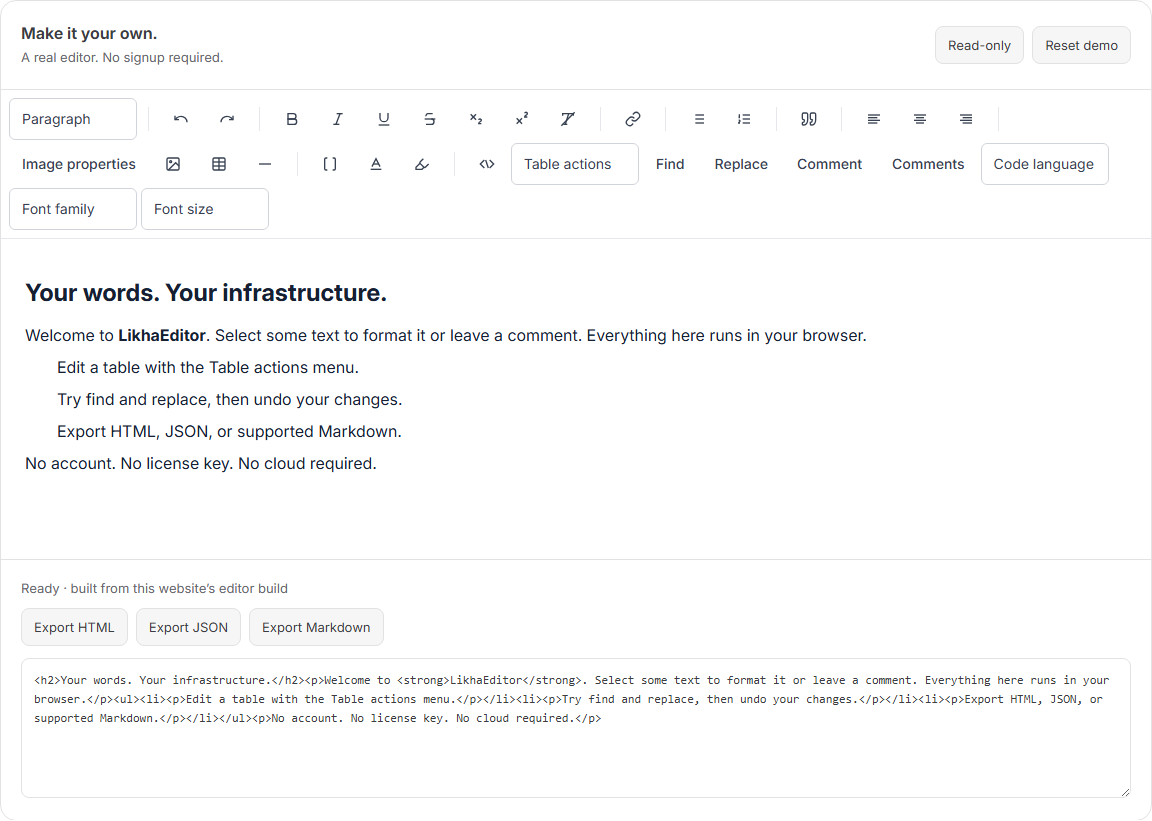This screenshot has width=1152, height=821.
Task: Center align the text
Action: click(920, 119)
